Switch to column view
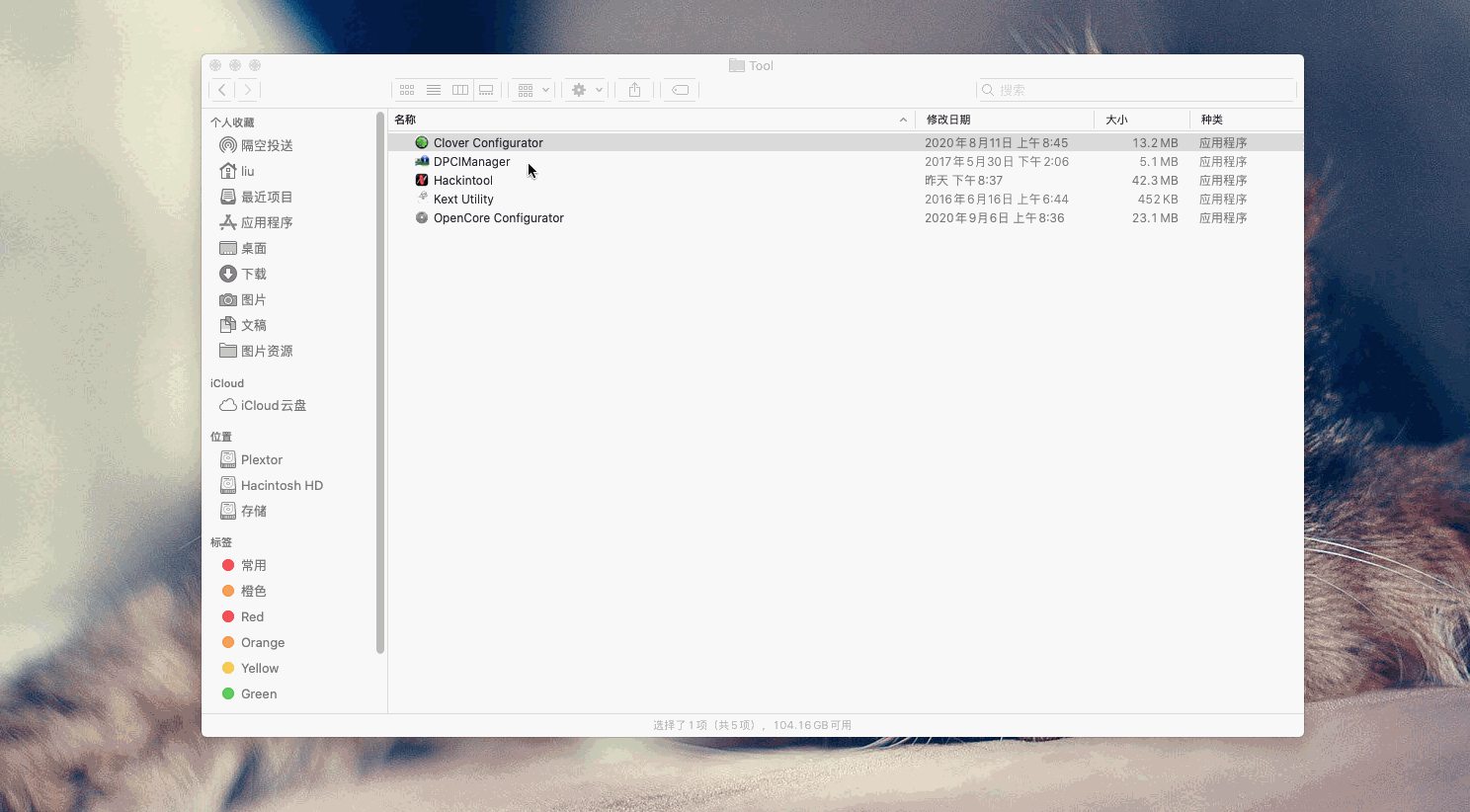 click(460, 90)
